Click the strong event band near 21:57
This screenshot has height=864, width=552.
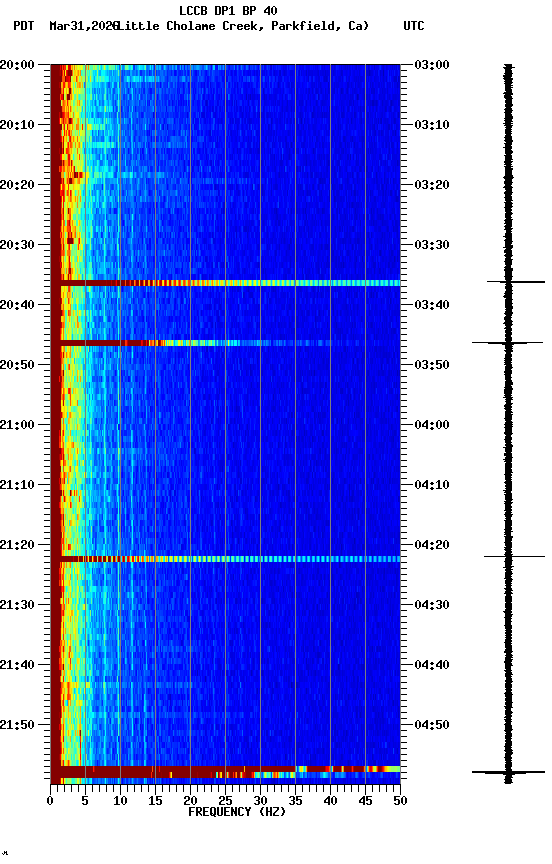click(x=225, y=772)
